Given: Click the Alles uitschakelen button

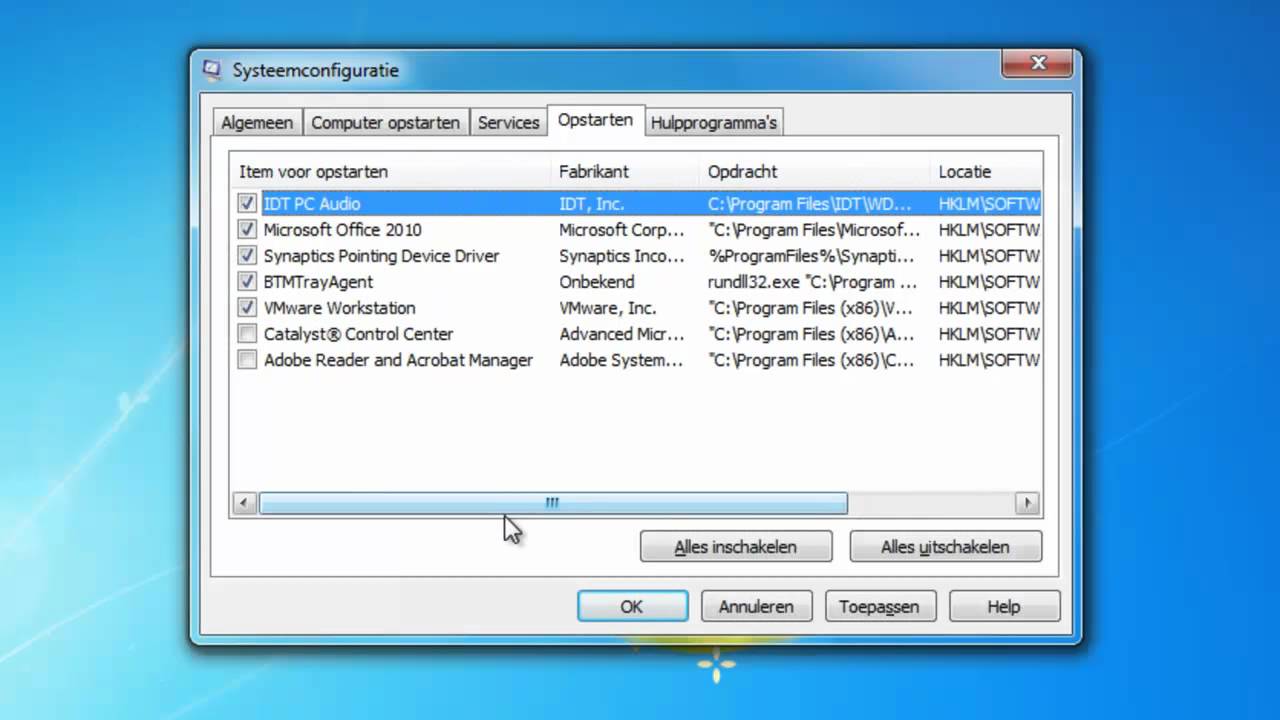Looking at the screenshot, I should pyautogui.click(x=945, y=547).
